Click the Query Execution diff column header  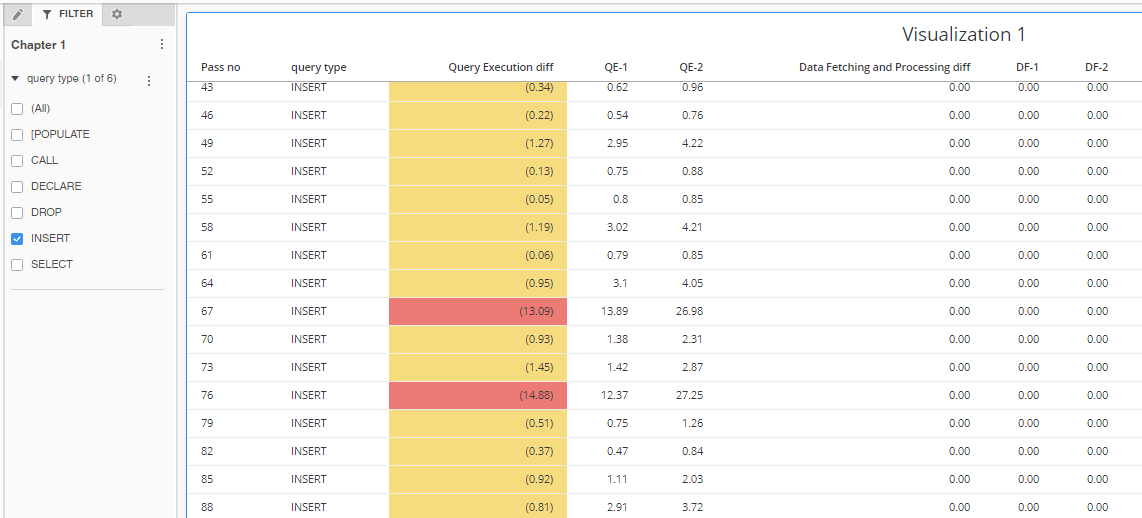tap(500, 67)
